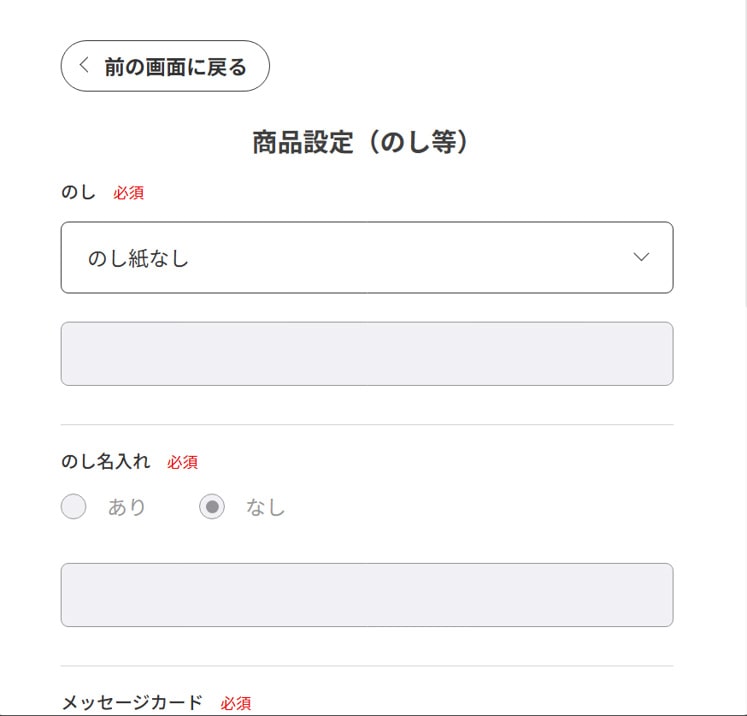Viewport: 747px width, 716px height.
Task: Click the 必須 tag beside メッセージカード
Action: (x=236, y=704)
